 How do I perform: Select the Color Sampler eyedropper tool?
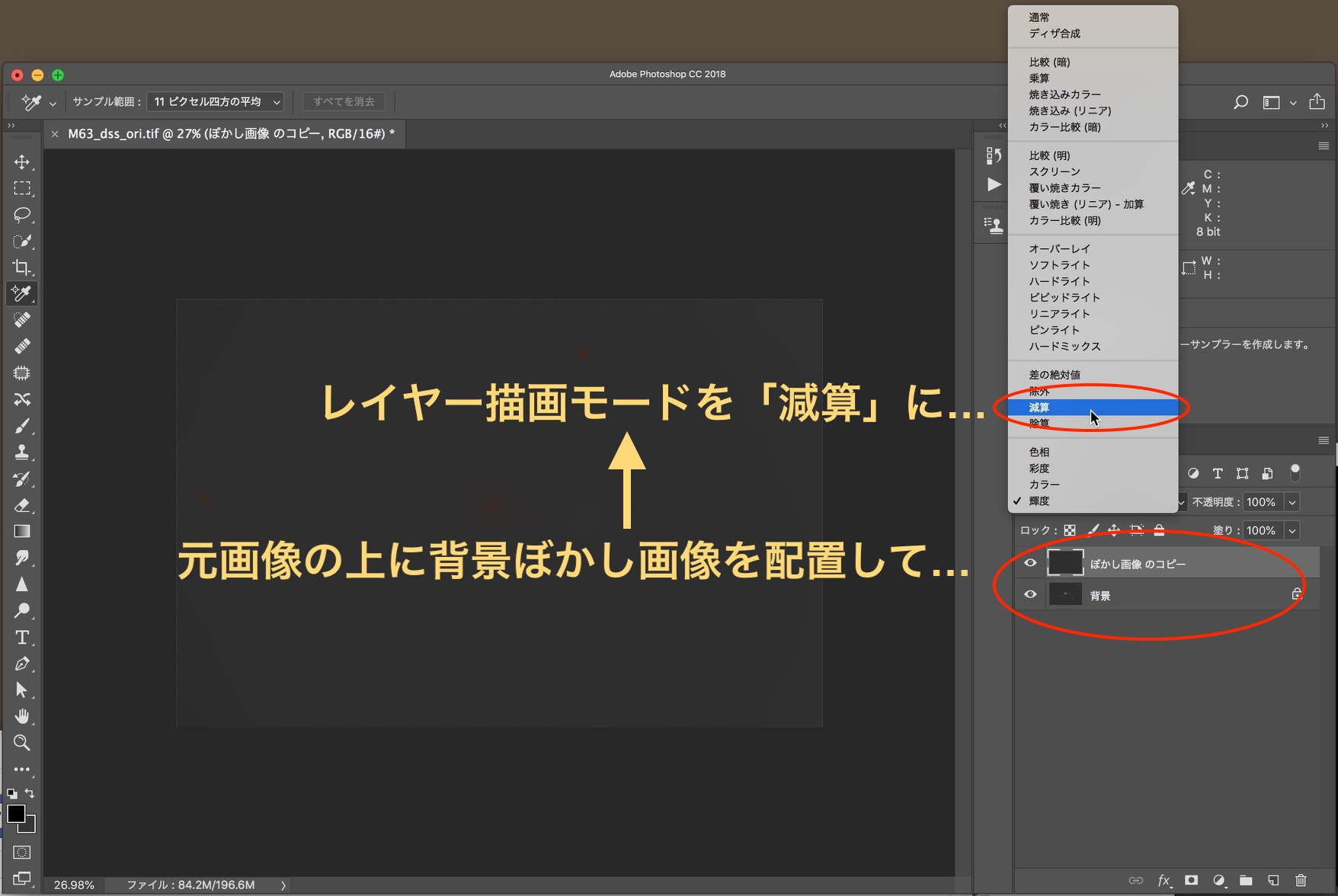coord(22,293)
